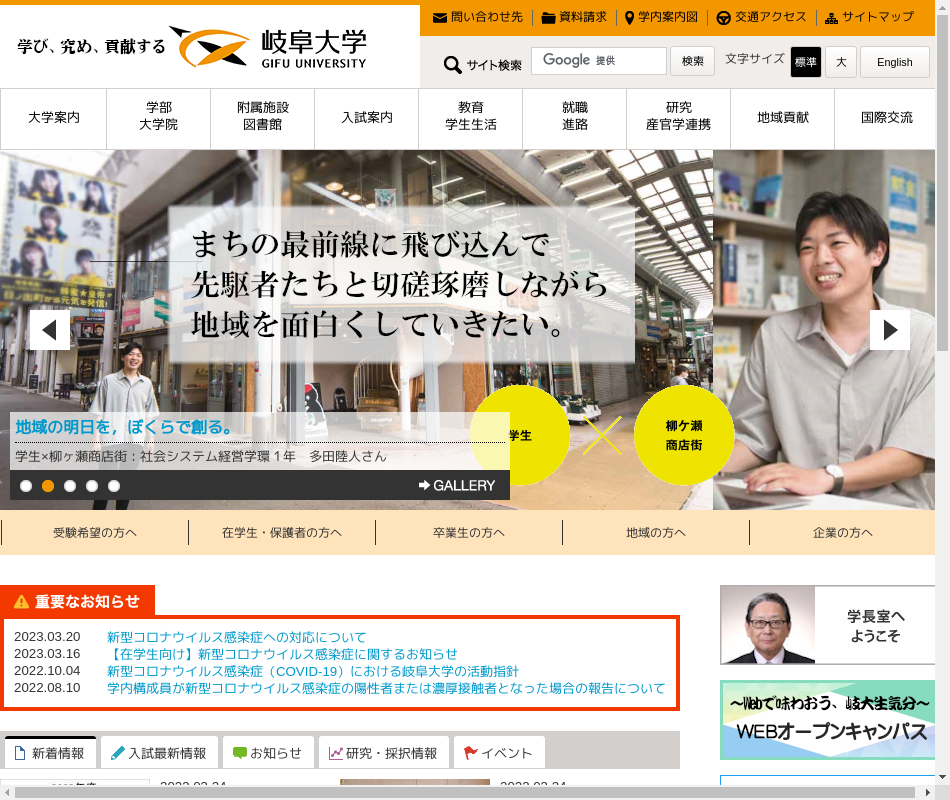Open the 大学案内 navigation menu
The height and width of the screenshot is (800, 950).
[x=54, y=118]
